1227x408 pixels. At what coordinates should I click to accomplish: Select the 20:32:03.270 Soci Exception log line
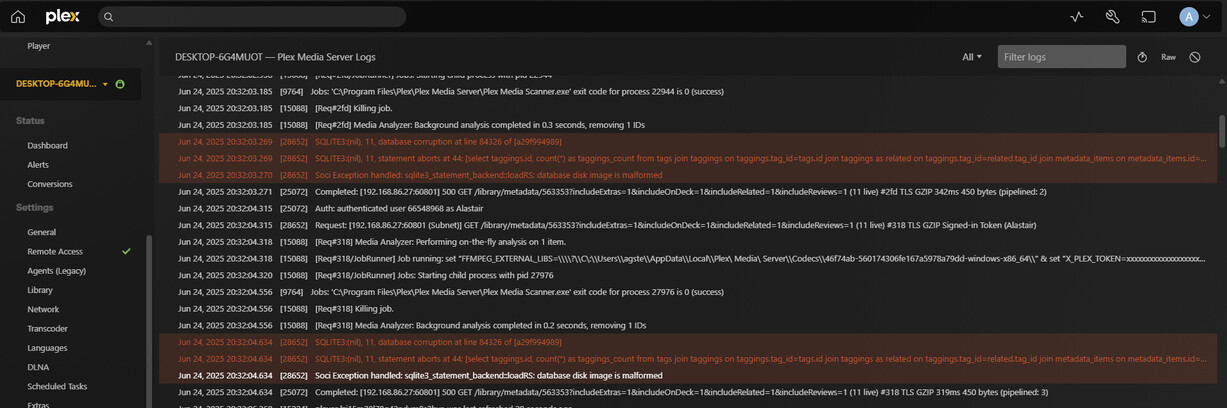coord(688,175)
